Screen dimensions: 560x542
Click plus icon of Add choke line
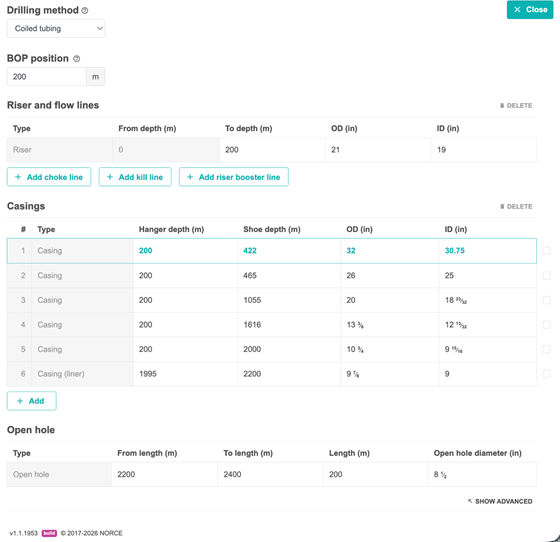pos(18,177)
